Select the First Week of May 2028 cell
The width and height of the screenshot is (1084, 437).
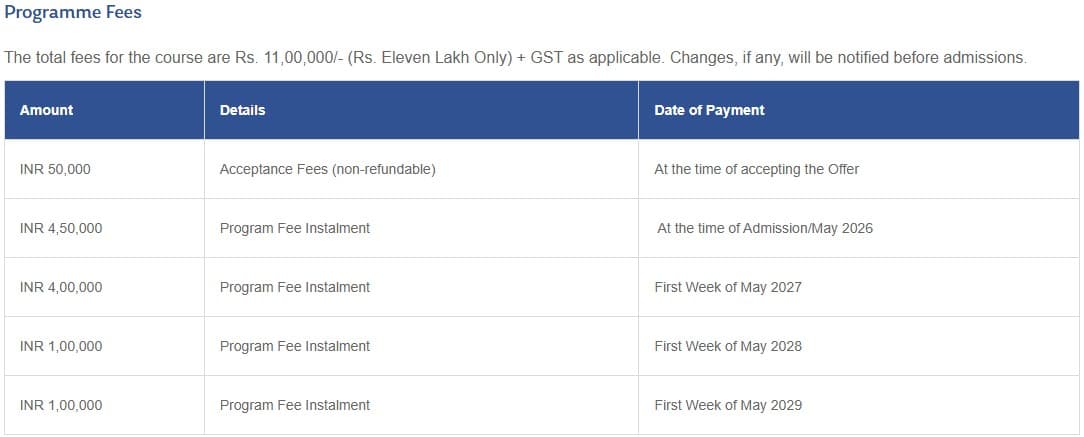pyautogui.click(x=727, y=346)
